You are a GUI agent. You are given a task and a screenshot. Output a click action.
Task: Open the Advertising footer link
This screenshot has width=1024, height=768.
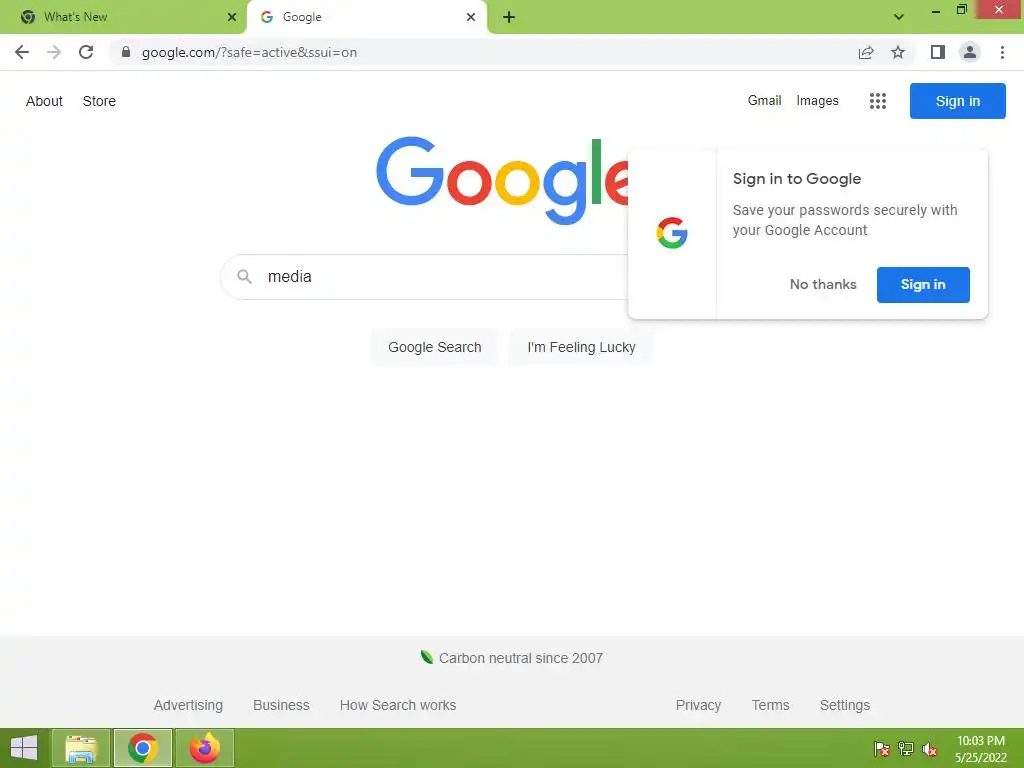click(188, 705)
